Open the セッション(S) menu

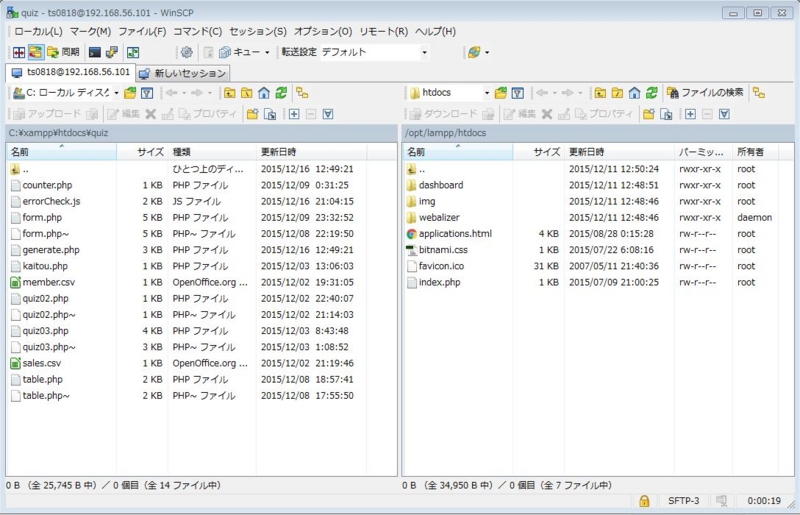tap(258, 32)
